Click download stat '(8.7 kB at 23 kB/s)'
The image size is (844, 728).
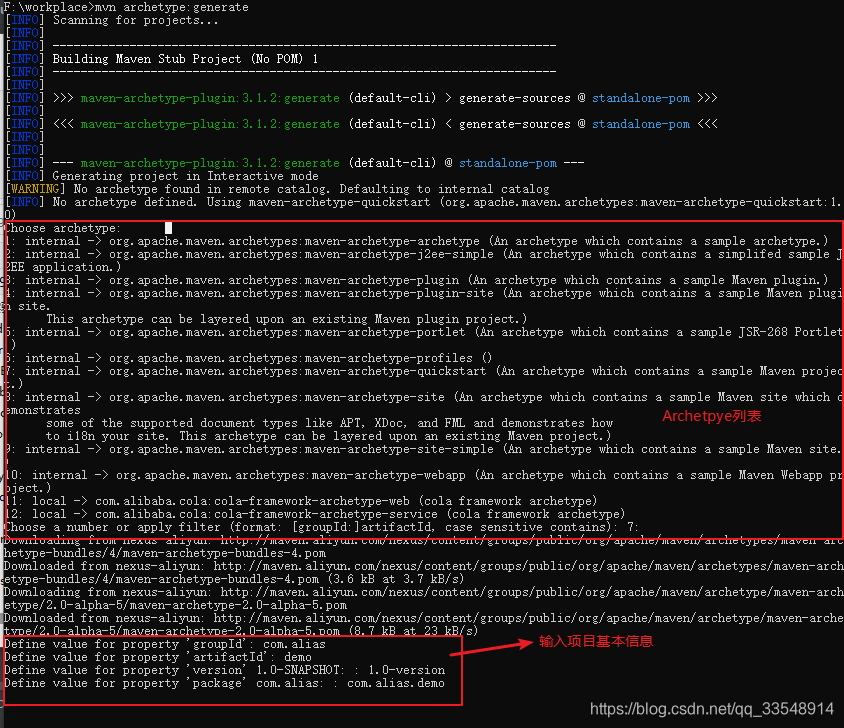coord(413,631)
